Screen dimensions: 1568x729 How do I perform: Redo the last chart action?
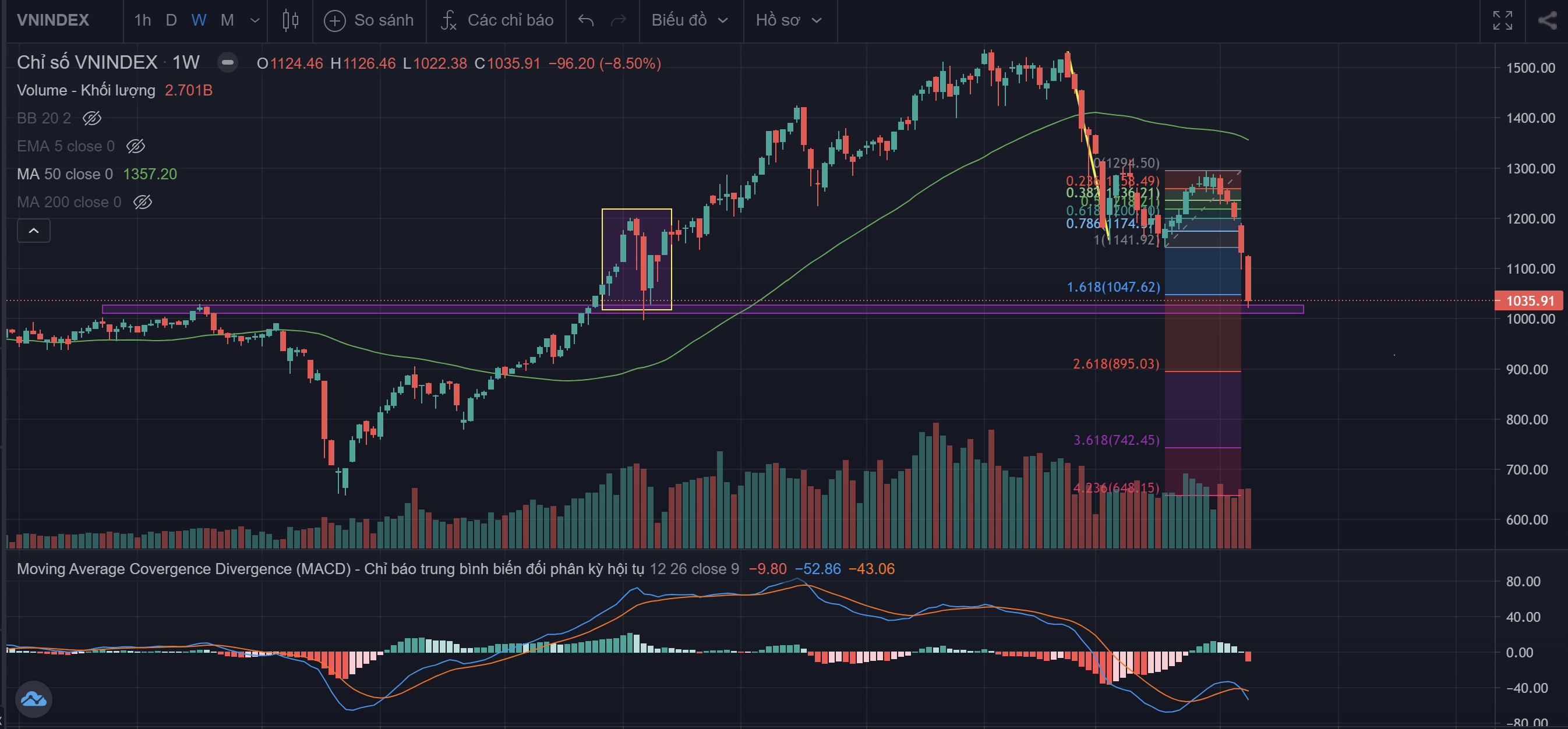[x=618, y=21]
